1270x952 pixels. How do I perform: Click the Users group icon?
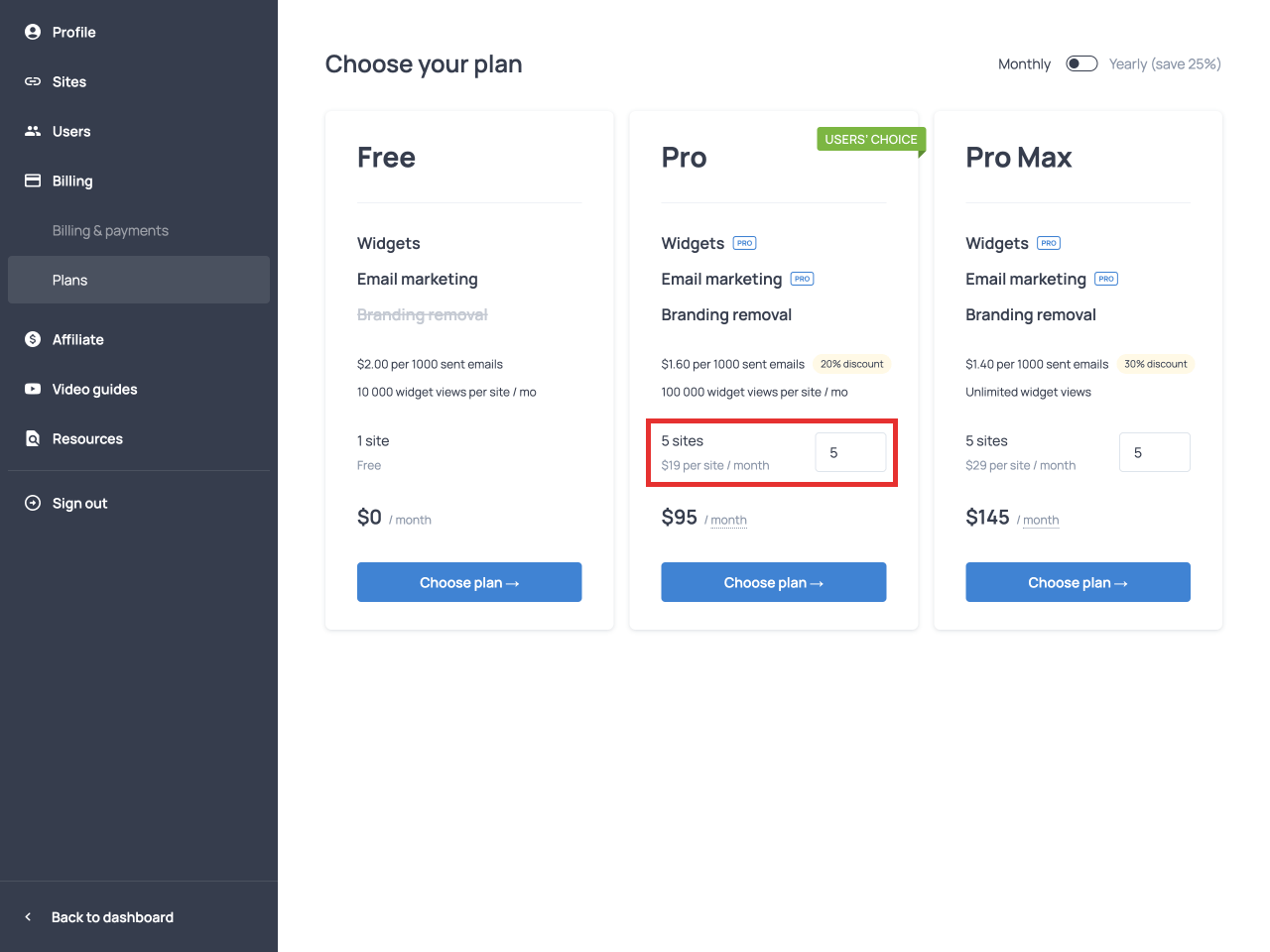pos(33,131)
